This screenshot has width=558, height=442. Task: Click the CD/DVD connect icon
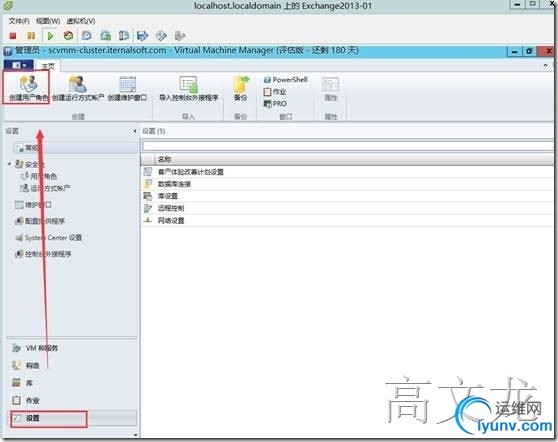coord(161,36)
